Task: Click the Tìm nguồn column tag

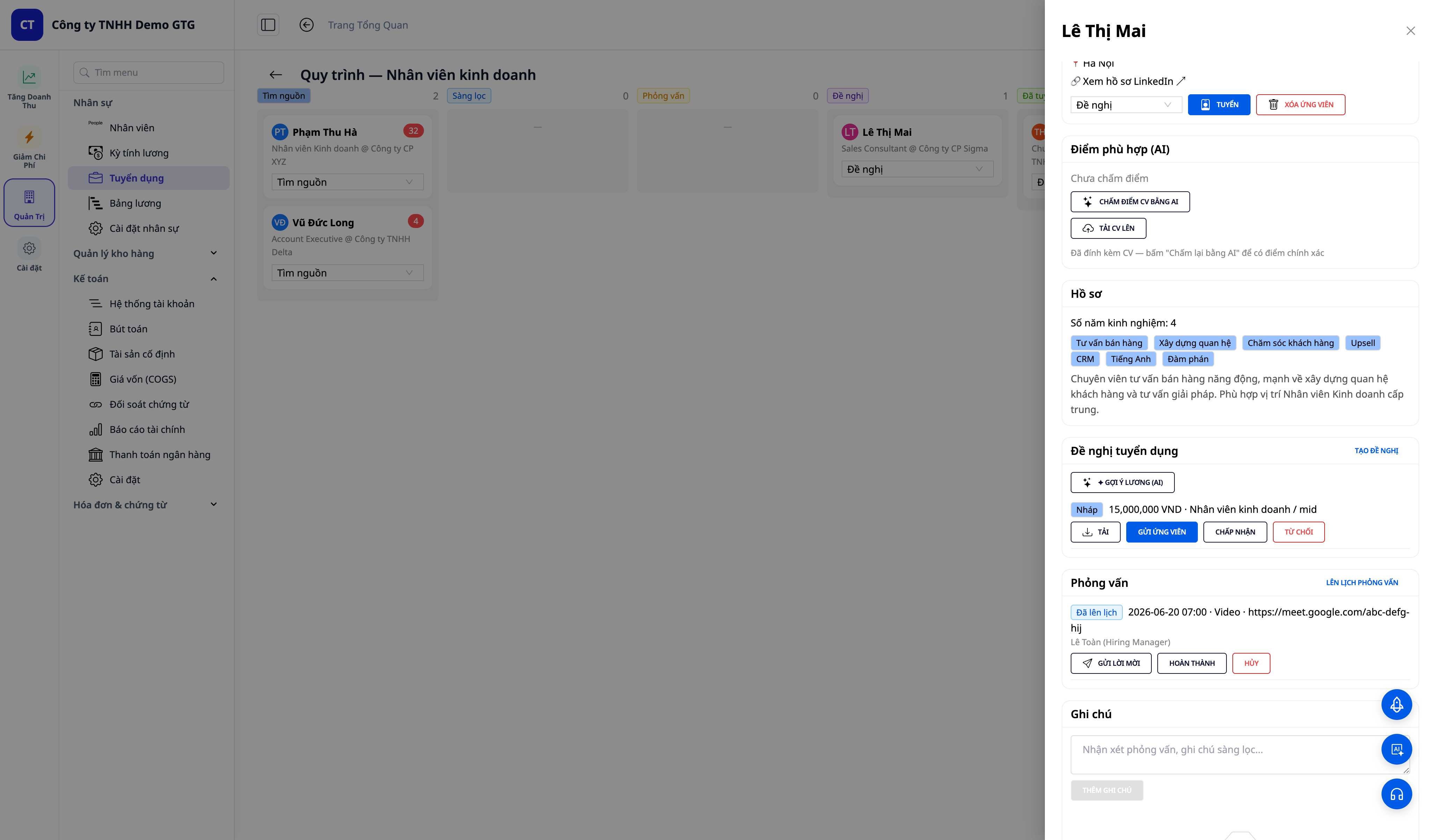Action: tap(284, 96)
